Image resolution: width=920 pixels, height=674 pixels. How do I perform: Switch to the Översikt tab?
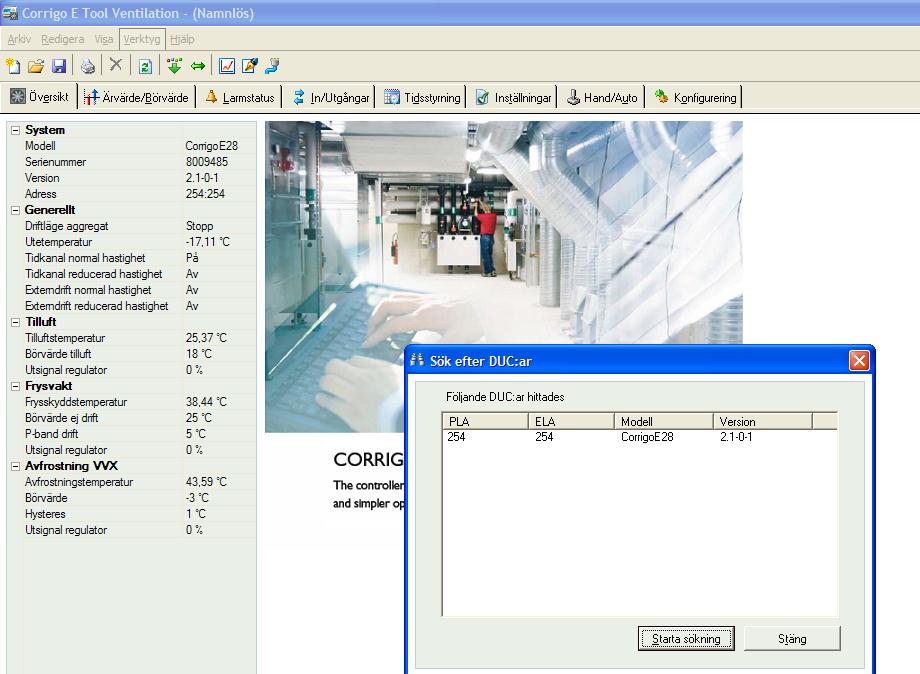coord(39,97)
